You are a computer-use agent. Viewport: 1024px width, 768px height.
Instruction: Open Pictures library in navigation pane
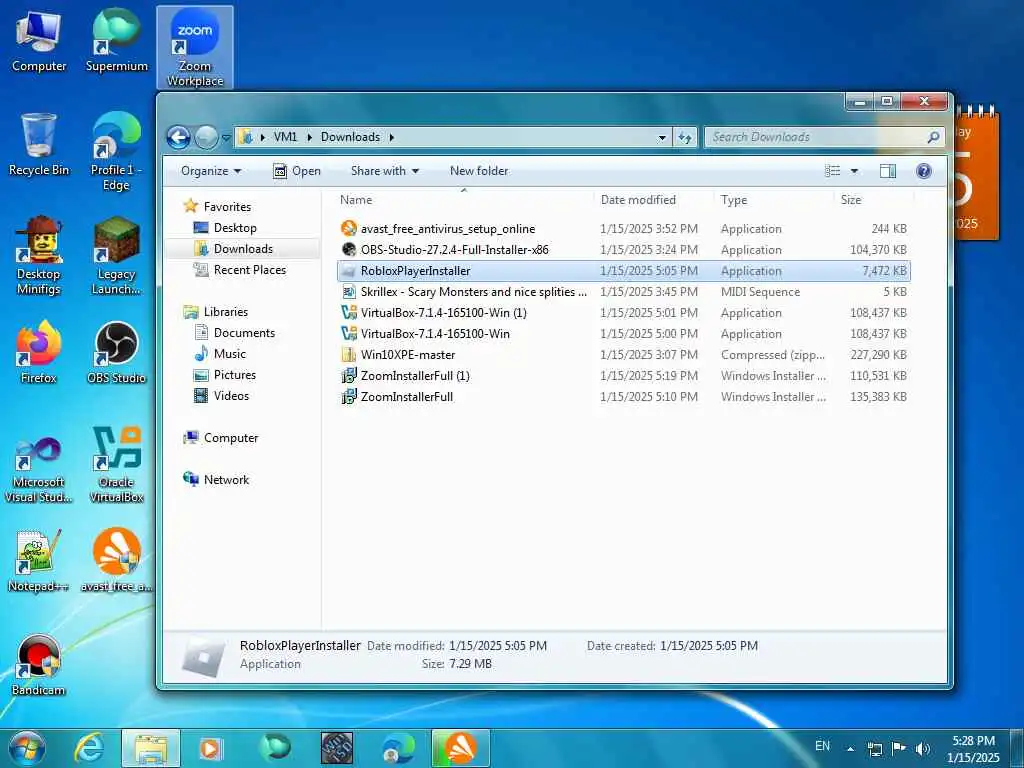click(234, 375)
